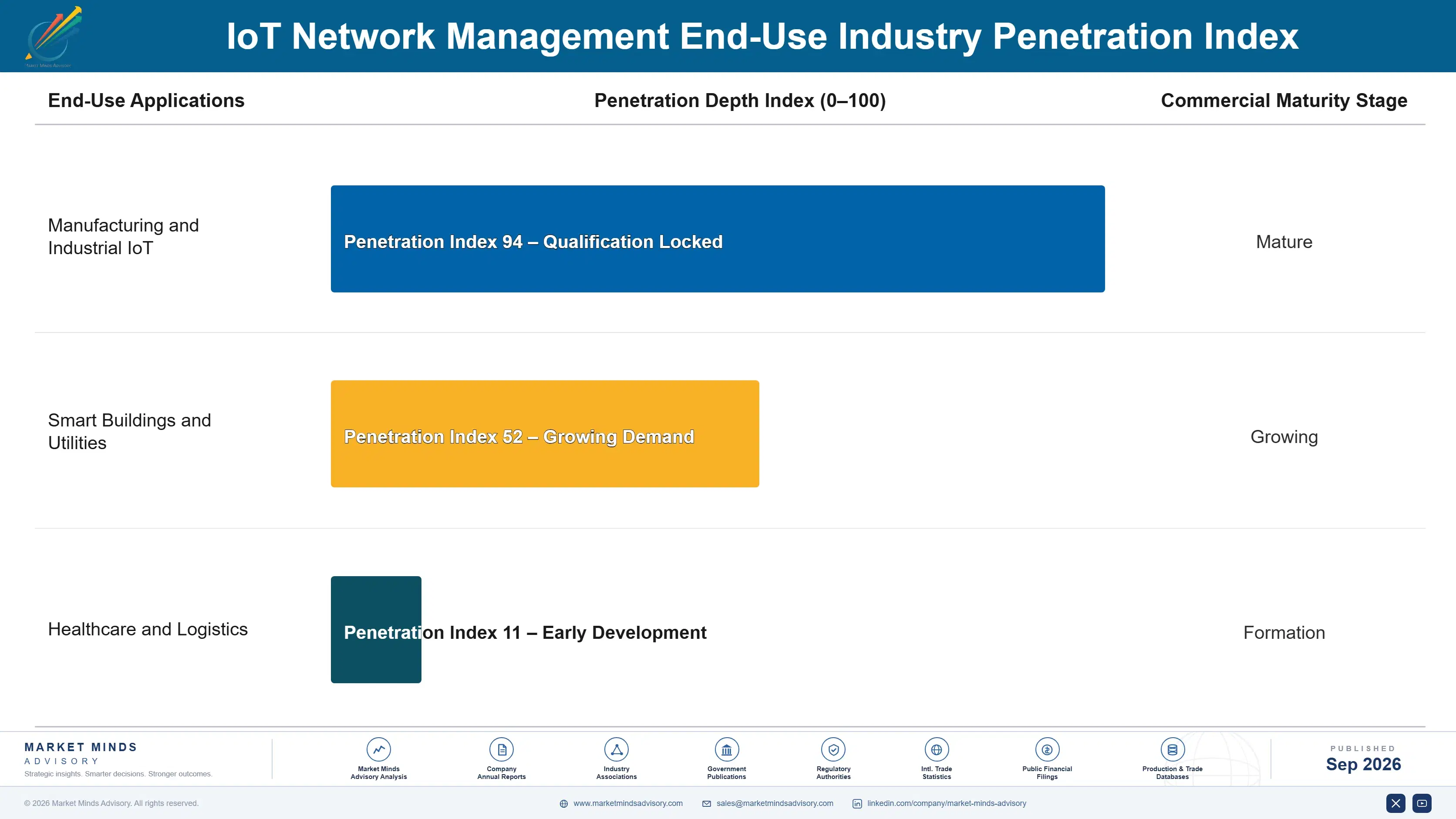Open the linkedin.com/company/market-minds-advisory link
This screenshot has height=819, width=1456.
pyautogui.click(x=947, y=803)
